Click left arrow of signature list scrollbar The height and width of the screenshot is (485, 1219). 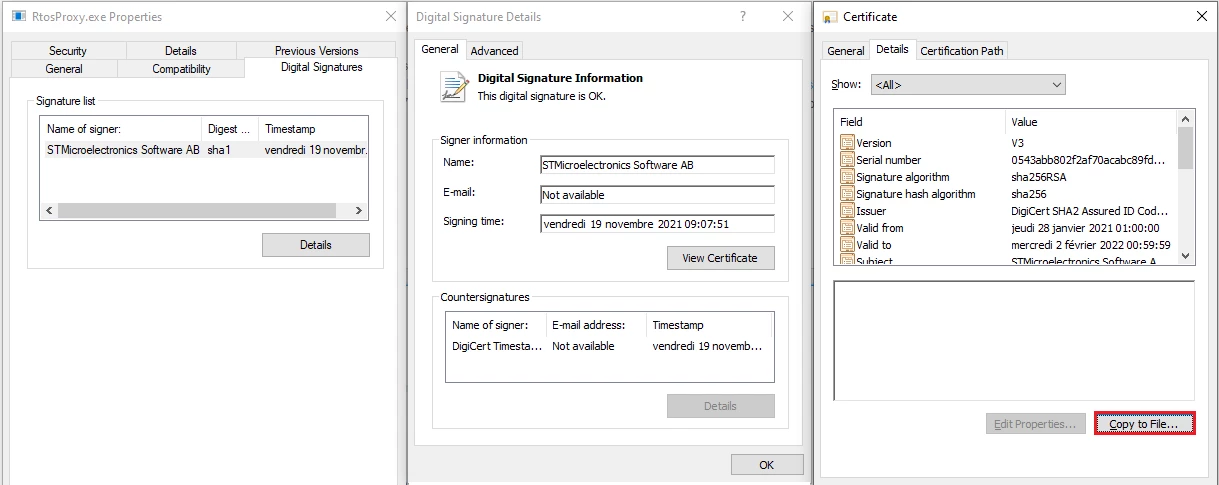48,211
